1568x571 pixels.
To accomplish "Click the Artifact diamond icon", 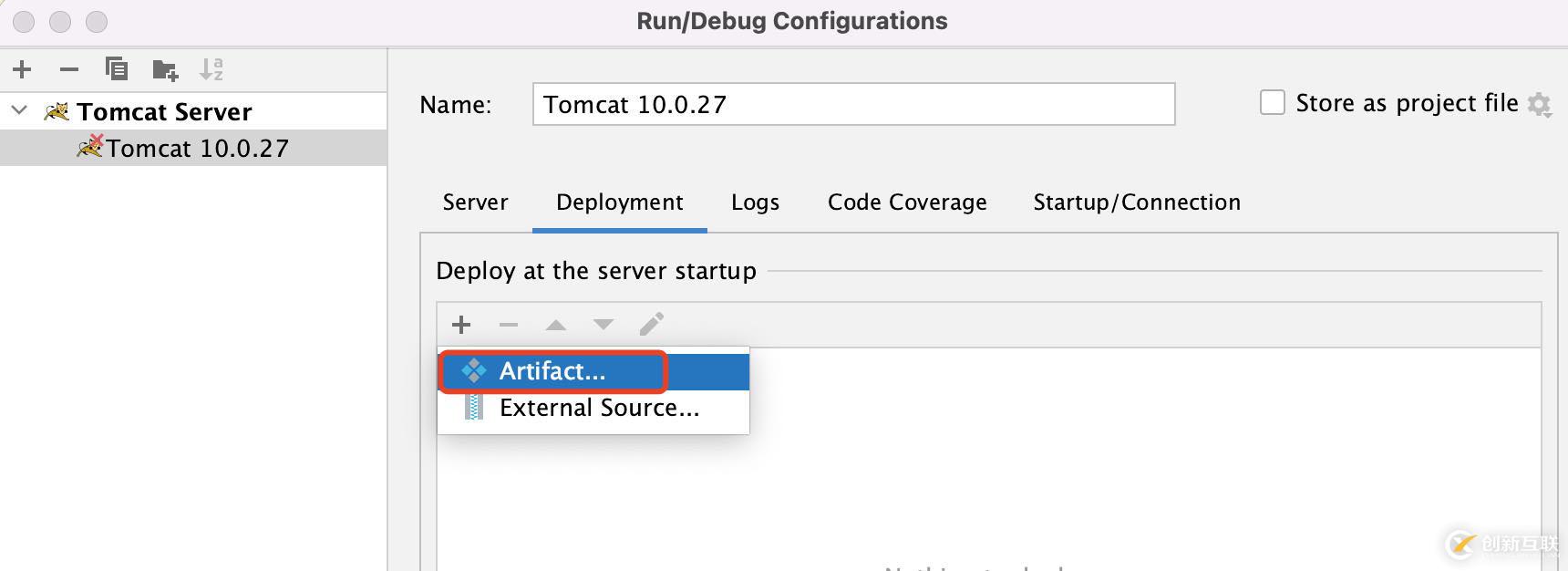I will coord(474,371).
